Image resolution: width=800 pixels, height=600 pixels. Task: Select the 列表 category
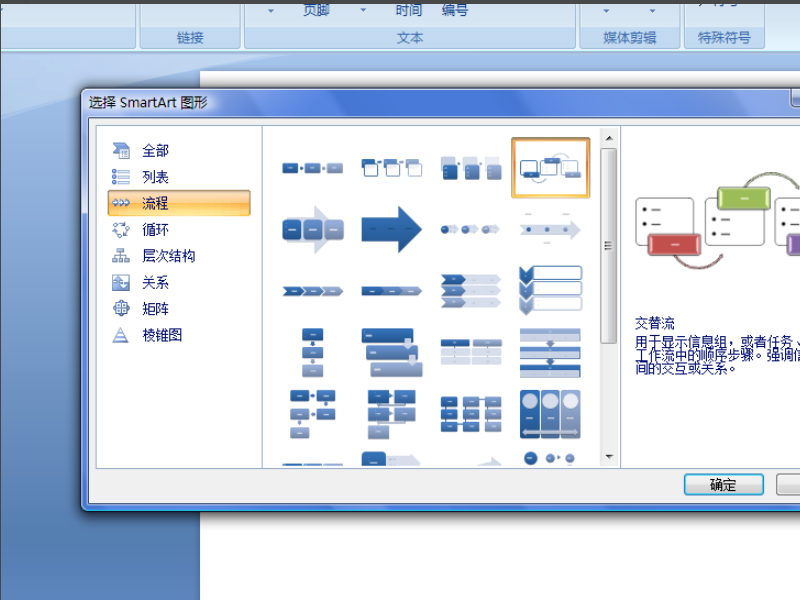click(179, 177)
